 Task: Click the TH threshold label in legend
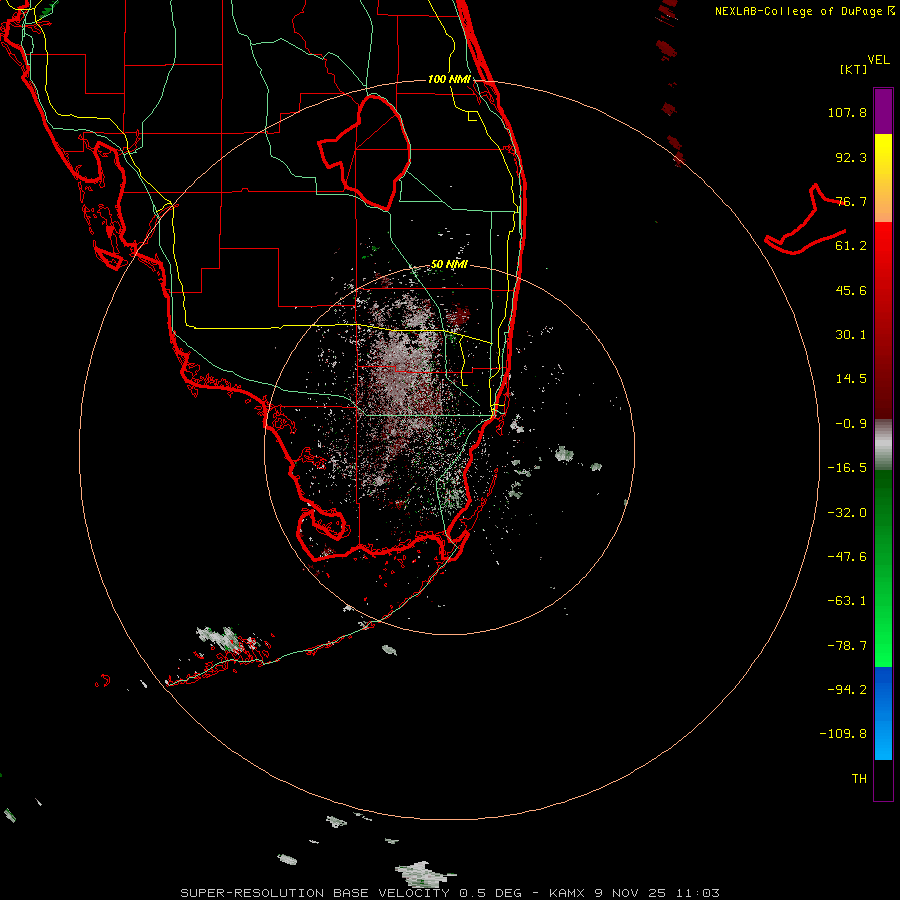click(x=859, y=779)
